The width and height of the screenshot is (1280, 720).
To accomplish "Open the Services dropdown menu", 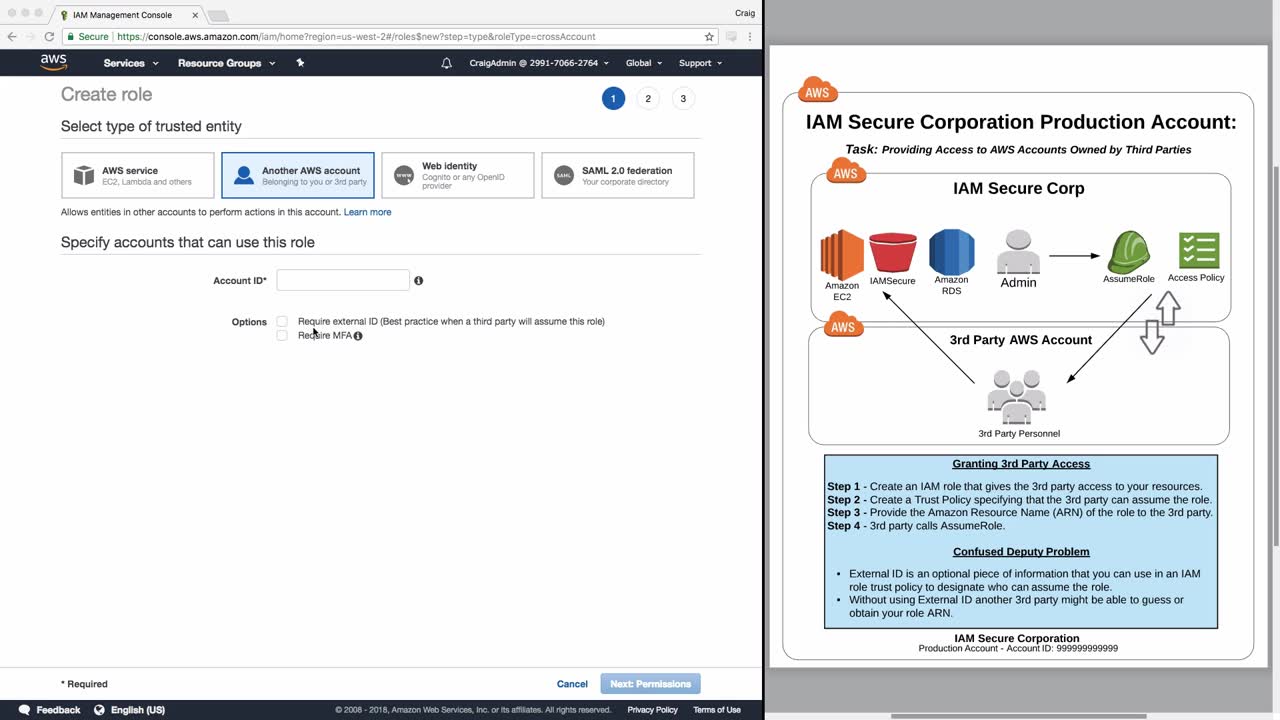I will [x=131, y=63].
